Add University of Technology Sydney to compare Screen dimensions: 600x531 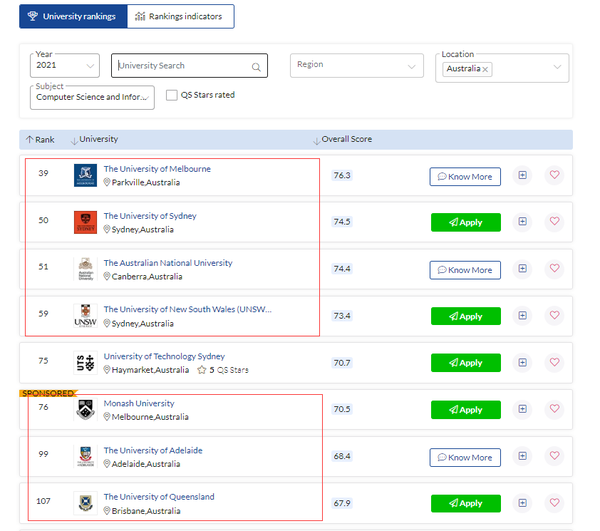tap(522, 362)
